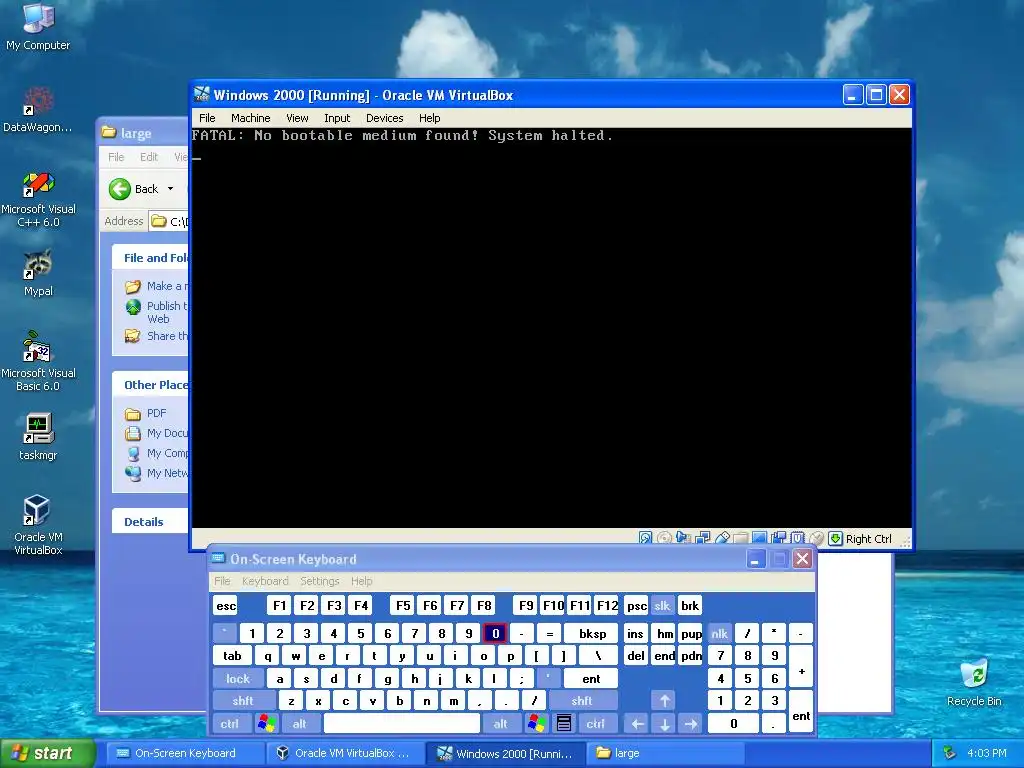Click the del key on On-Screen Keyboard
The height and width of the screenshot is (768, 1024).
pos(637,656)
